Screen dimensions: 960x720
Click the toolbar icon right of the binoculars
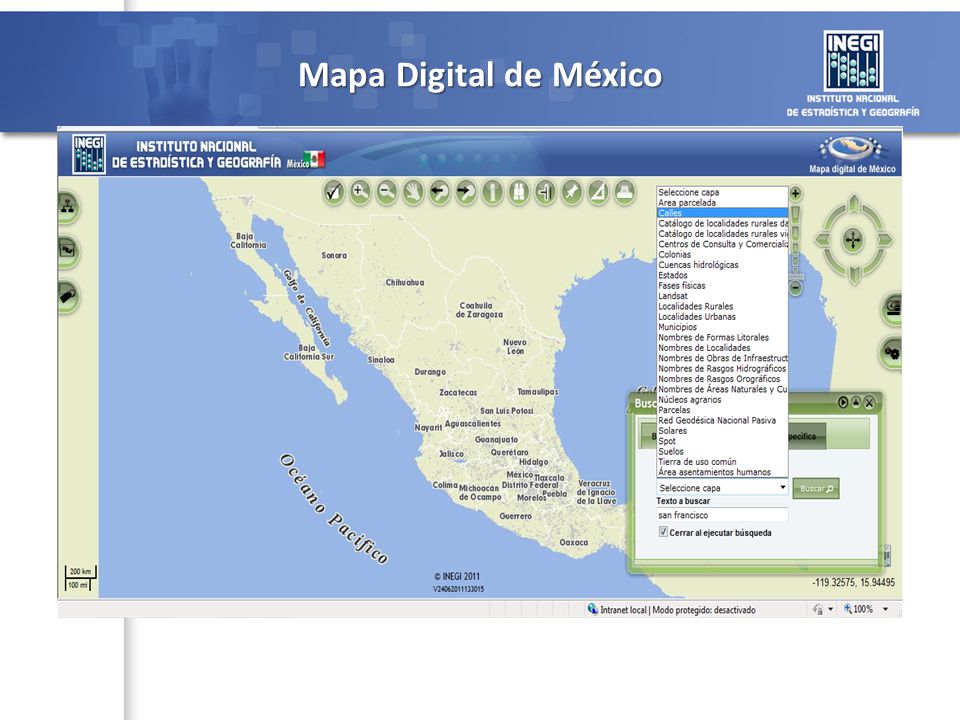point(545,192)
